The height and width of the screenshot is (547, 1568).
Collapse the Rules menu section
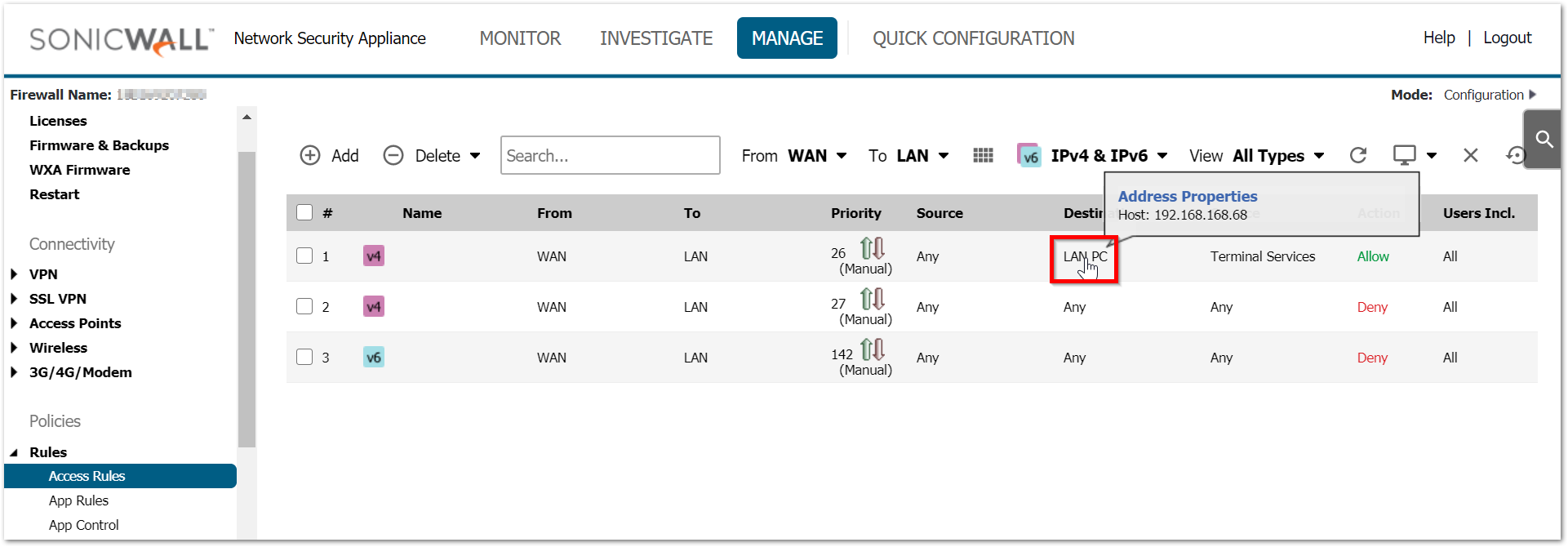click(x=14, y=452)
